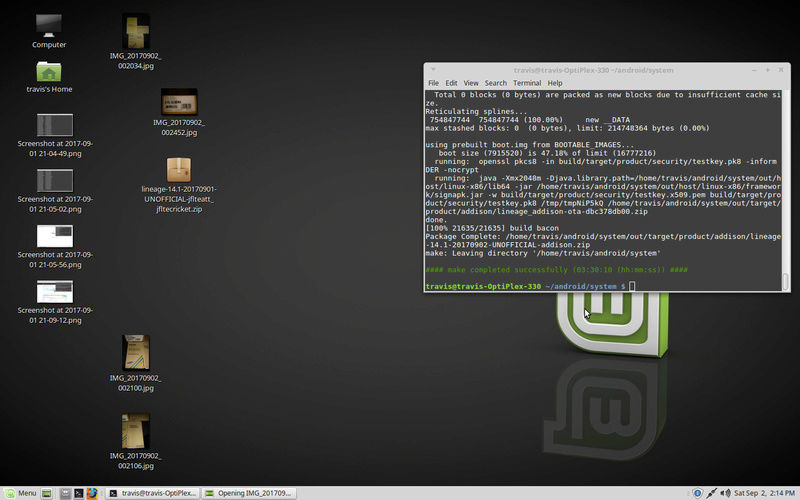Viewport: 800px width, 500px height.
Task: Click the 'make: Leaving directory' terminal line
Action: [543, 253]
